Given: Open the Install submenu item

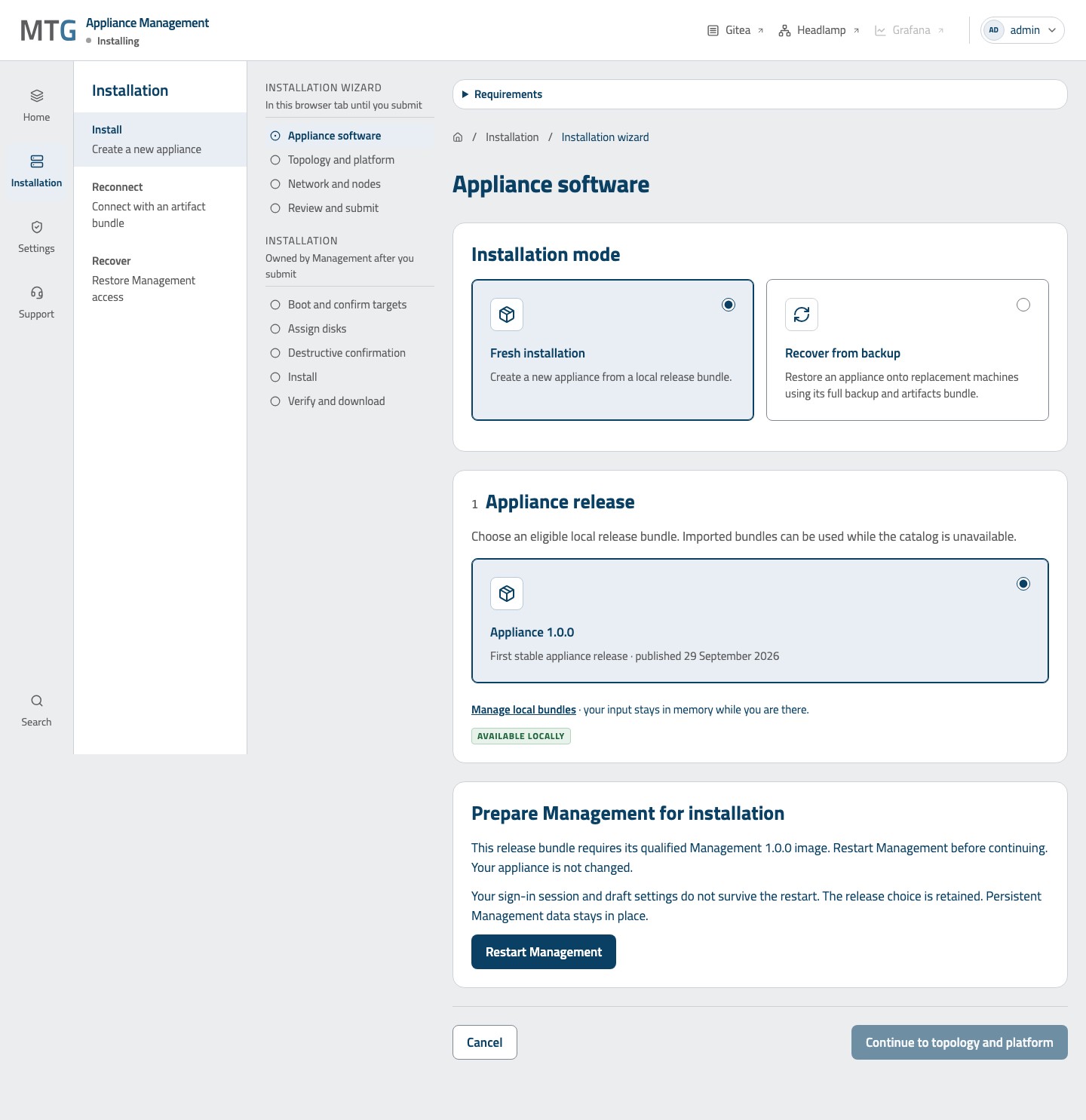Looking at the screenshot, I should (161, 140).
